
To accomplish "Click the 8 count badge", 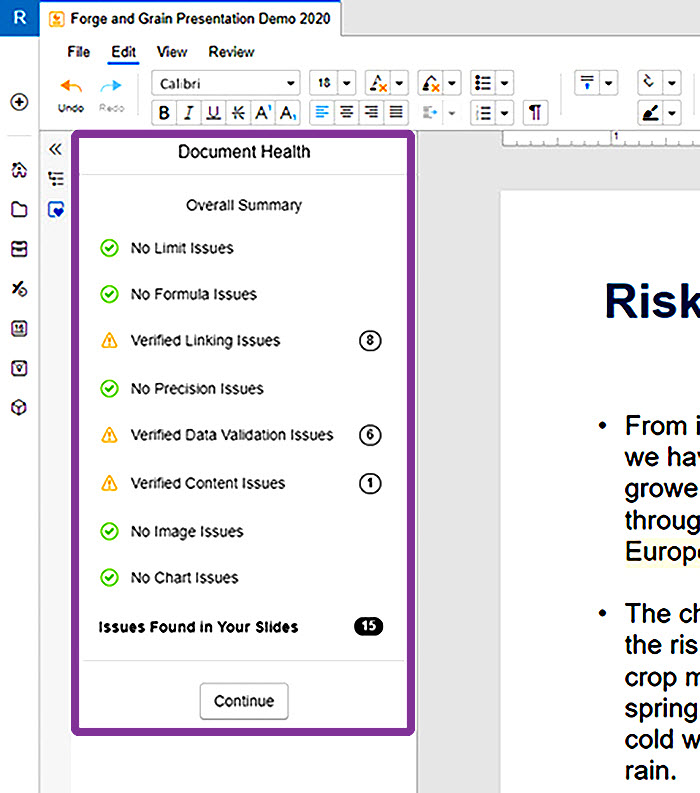I will tap(370, 340).
